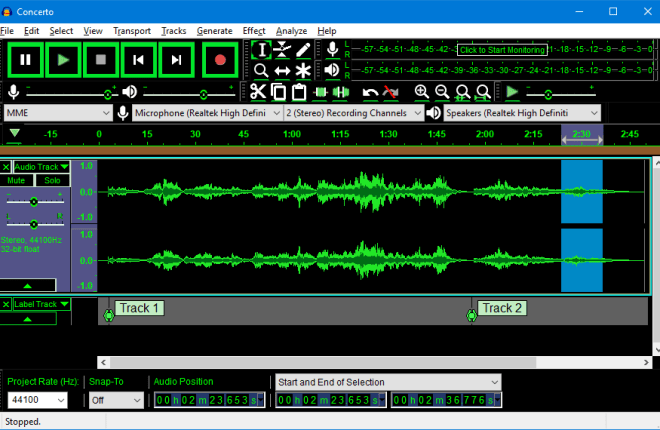This screenshot has width=660, height=430.
Task: Open the Effect menu
Action: point(254,31)
